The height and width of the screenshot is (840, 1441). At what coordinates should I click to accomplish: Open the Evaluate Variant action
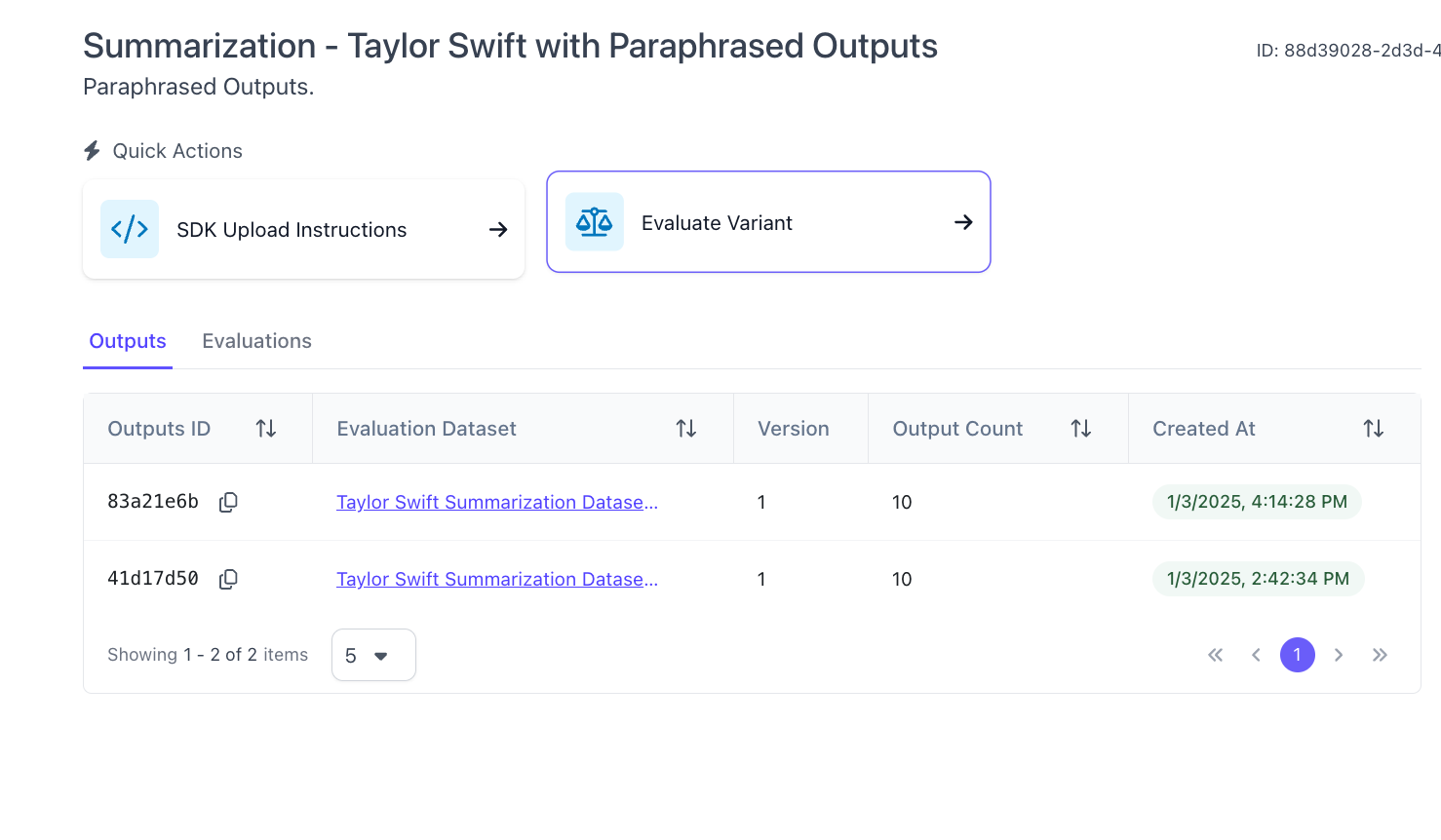[x=768, y=223]
